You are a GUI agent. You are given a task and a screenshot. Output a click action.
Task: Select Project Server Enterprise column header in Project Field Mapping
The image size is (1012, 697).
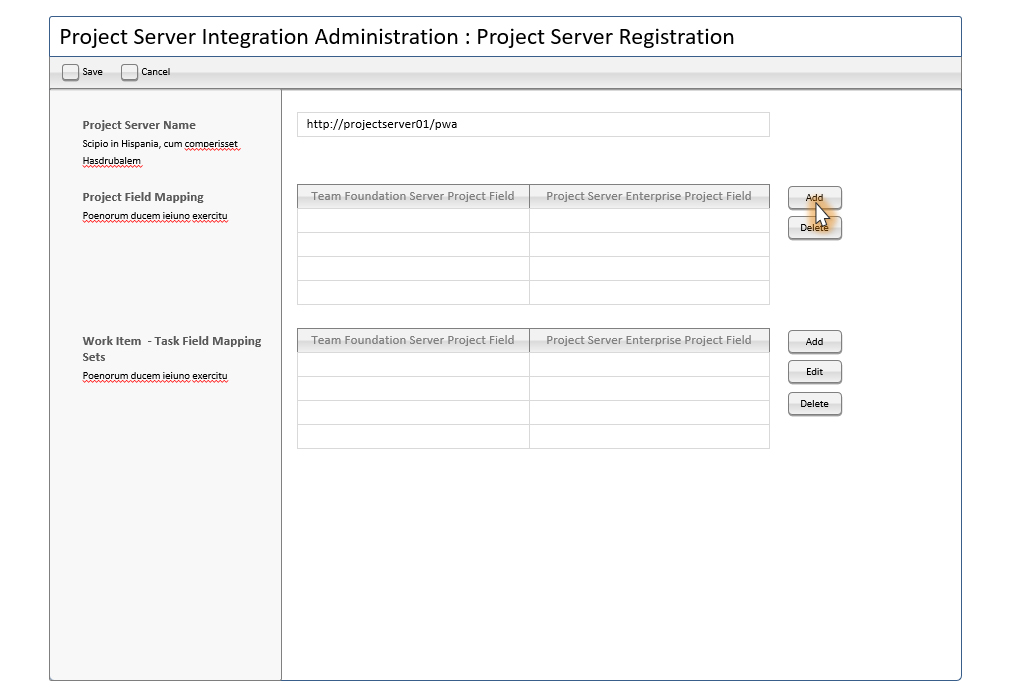tap(649, 196)
